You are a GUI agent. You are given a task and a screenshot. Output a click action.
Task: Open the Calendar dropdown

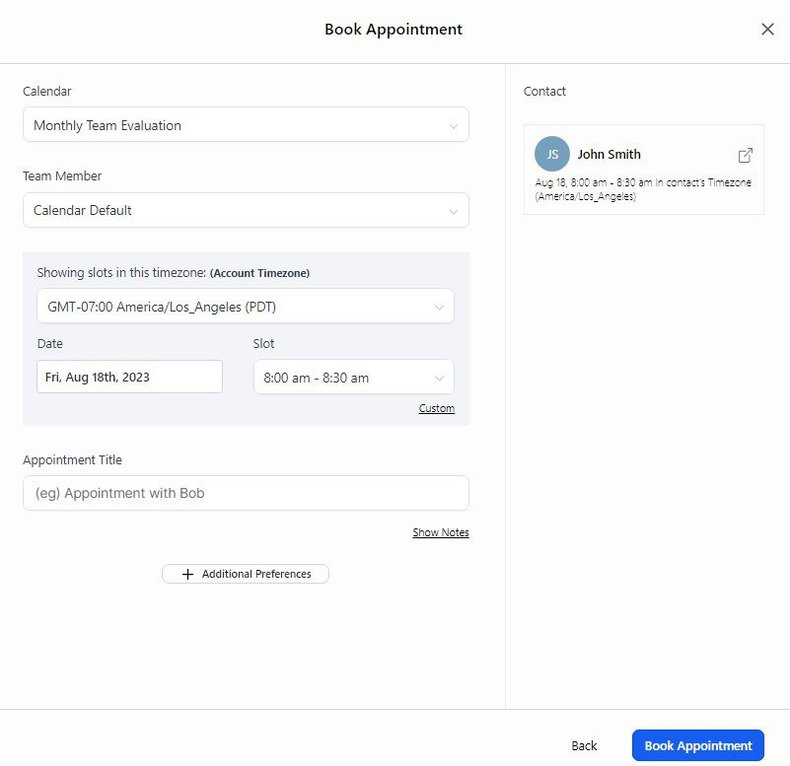[x=246, y=125]
